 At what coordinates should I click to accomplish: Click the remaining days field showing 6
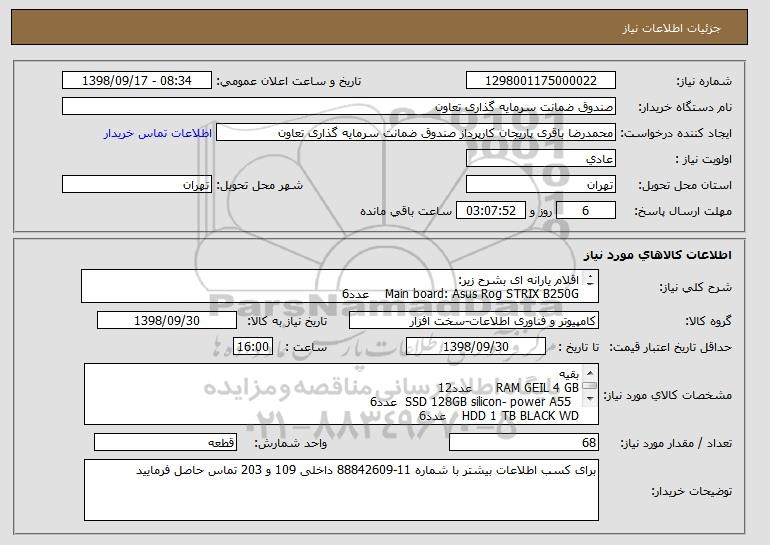pos(585,211)
